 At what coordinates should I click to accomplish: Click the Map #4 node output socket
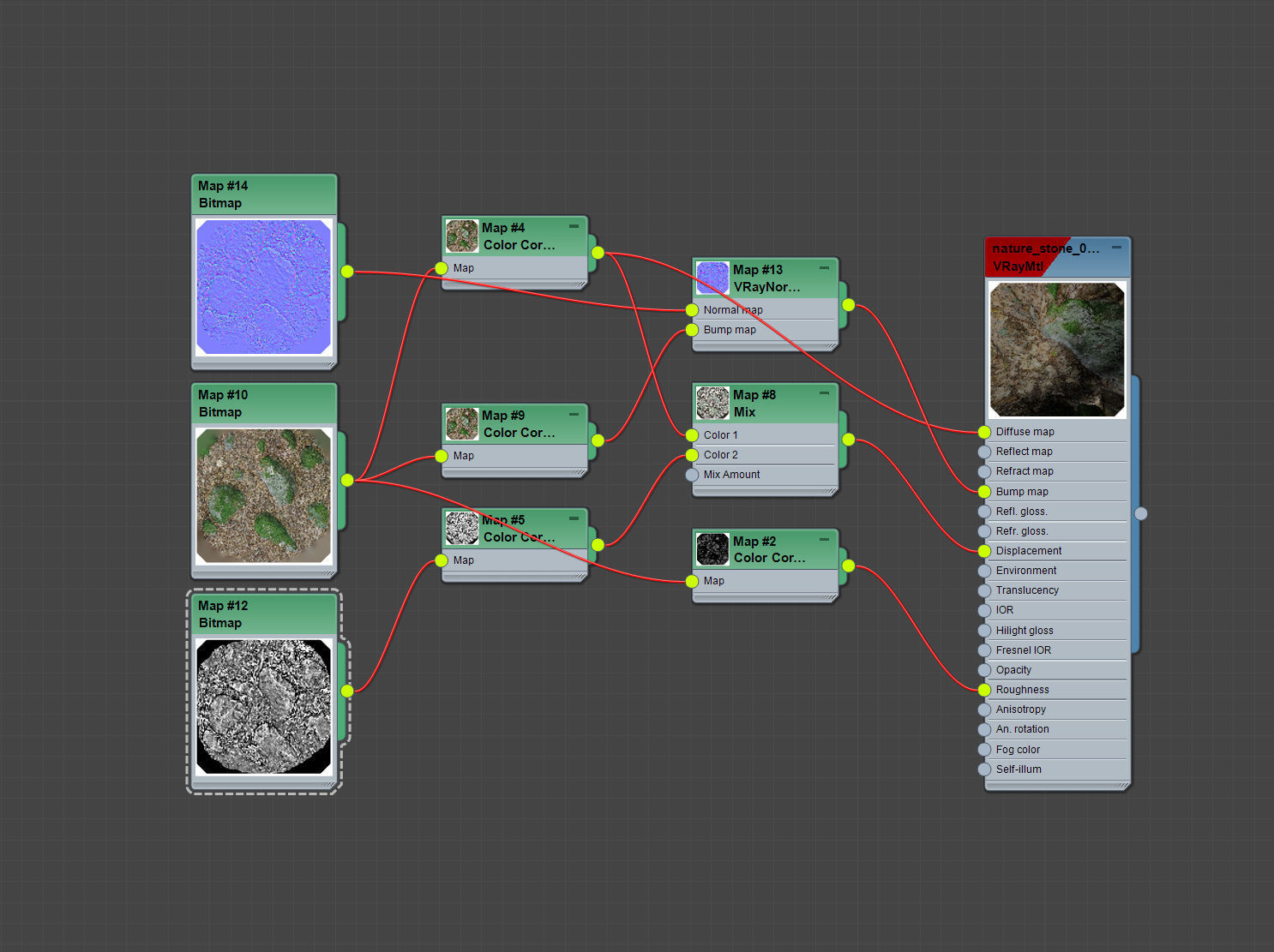[x=598, y=253]
